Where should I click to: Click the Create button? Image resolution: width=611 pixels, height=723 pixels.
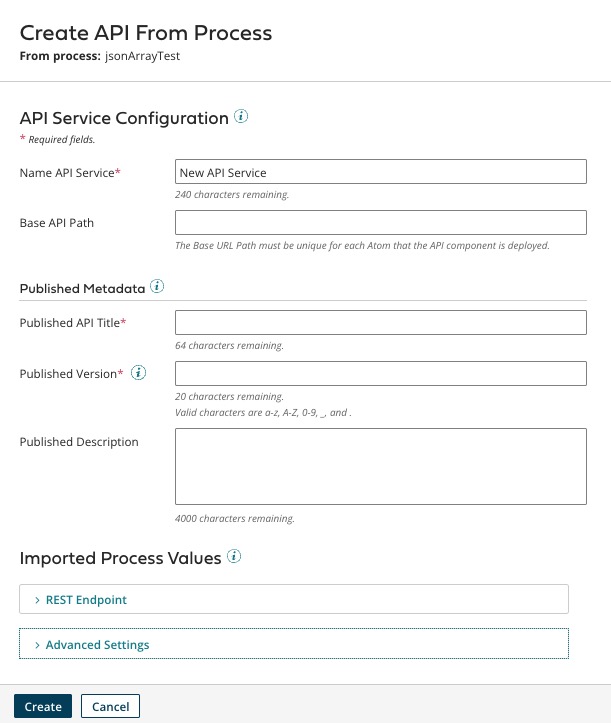[43, 706]
